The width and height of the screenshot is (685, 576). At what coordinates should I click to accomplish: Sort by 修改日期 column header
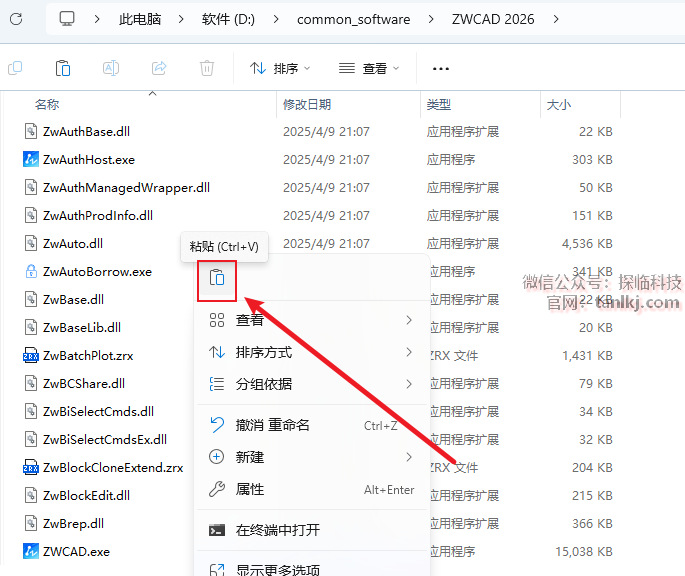pyautogui.click(x=307, y=104)
